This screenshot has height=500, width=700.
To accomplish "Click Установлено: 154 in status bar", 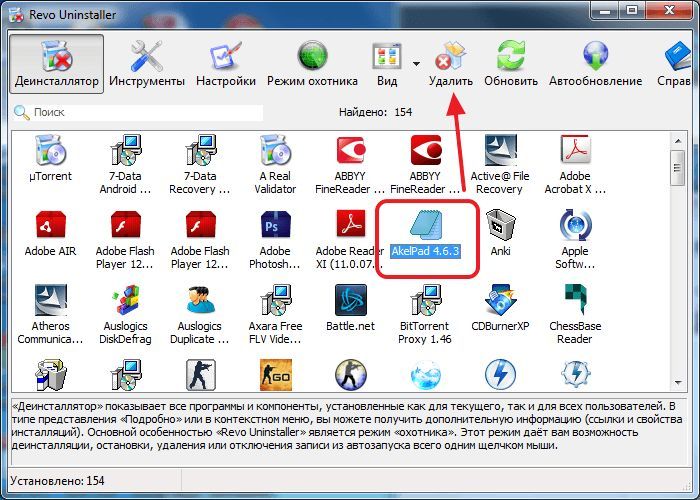I will pyautogui.click(x=57, y=481).
